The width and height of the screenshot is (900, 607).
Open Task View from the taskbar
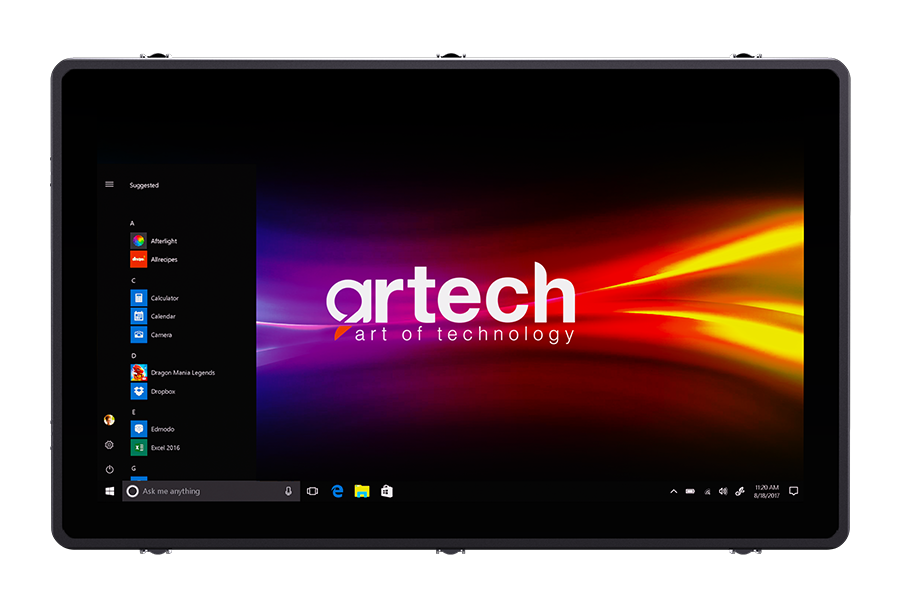pyautogui.click(x=312, y=491)
